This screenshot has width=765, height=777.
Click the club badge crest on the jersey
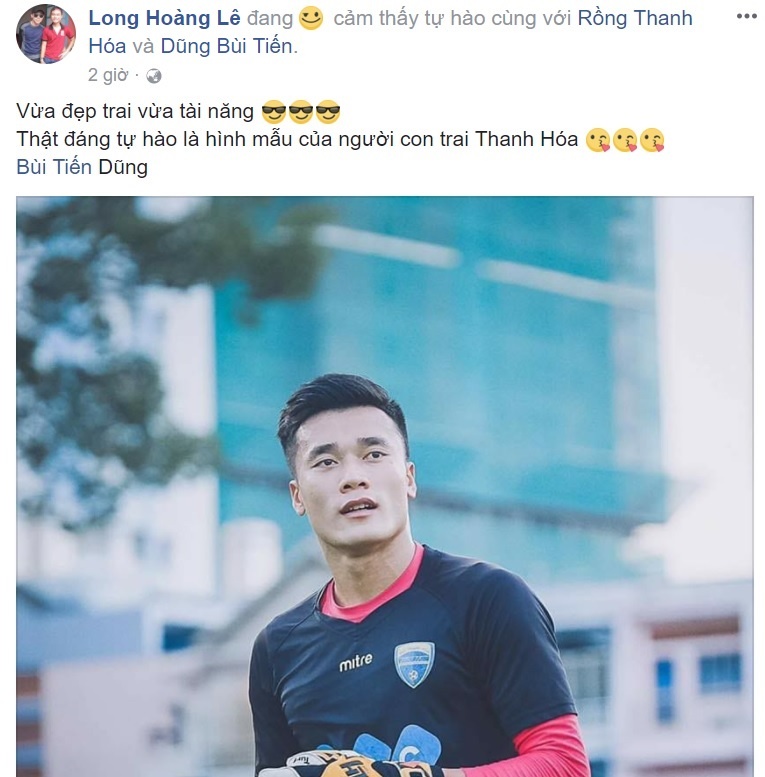pos(414,665)
